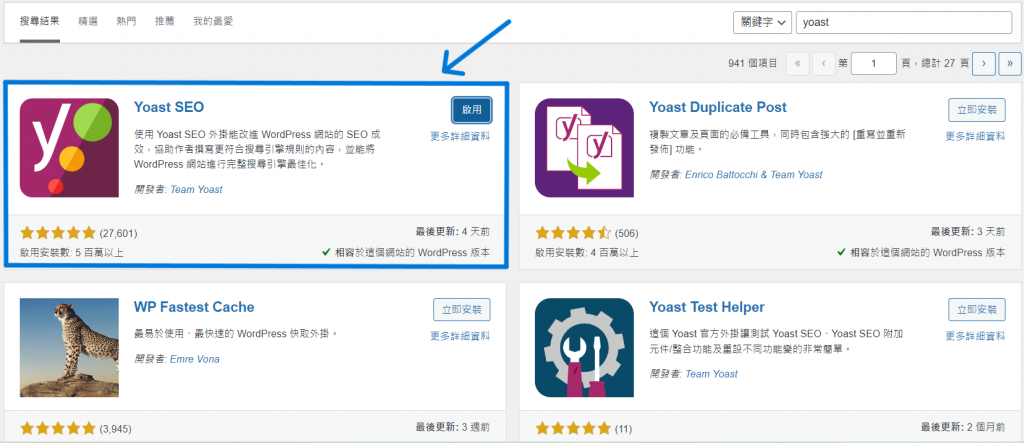Click Yoast Test Helper star rating

tap(573, 429)
